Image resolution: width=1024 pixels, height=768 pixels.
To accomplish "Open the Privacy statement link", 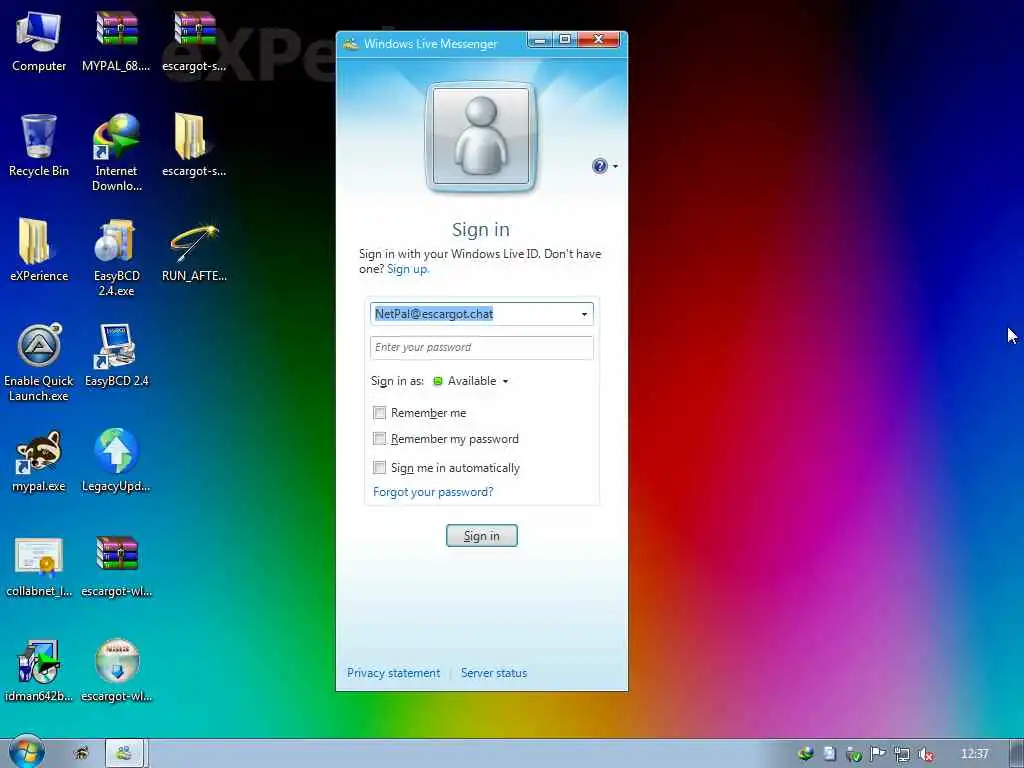I will coord(393,673).
